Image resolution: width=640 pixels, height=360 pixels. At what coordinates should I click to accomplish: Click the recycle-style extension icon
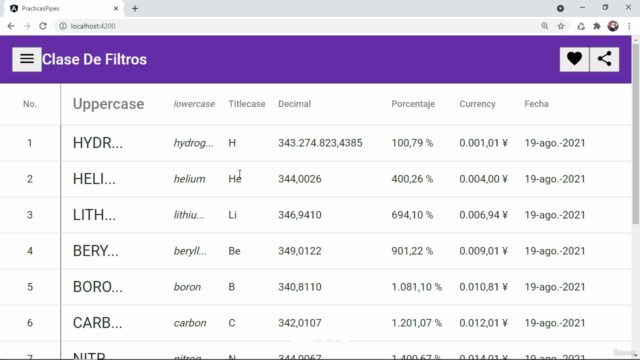pyautogui.click(x=581, y=26)
